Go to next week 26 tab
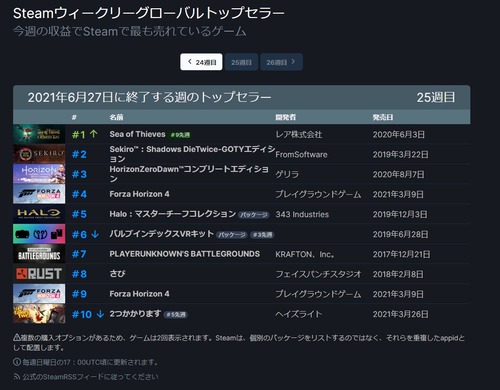 coord(281,62)
